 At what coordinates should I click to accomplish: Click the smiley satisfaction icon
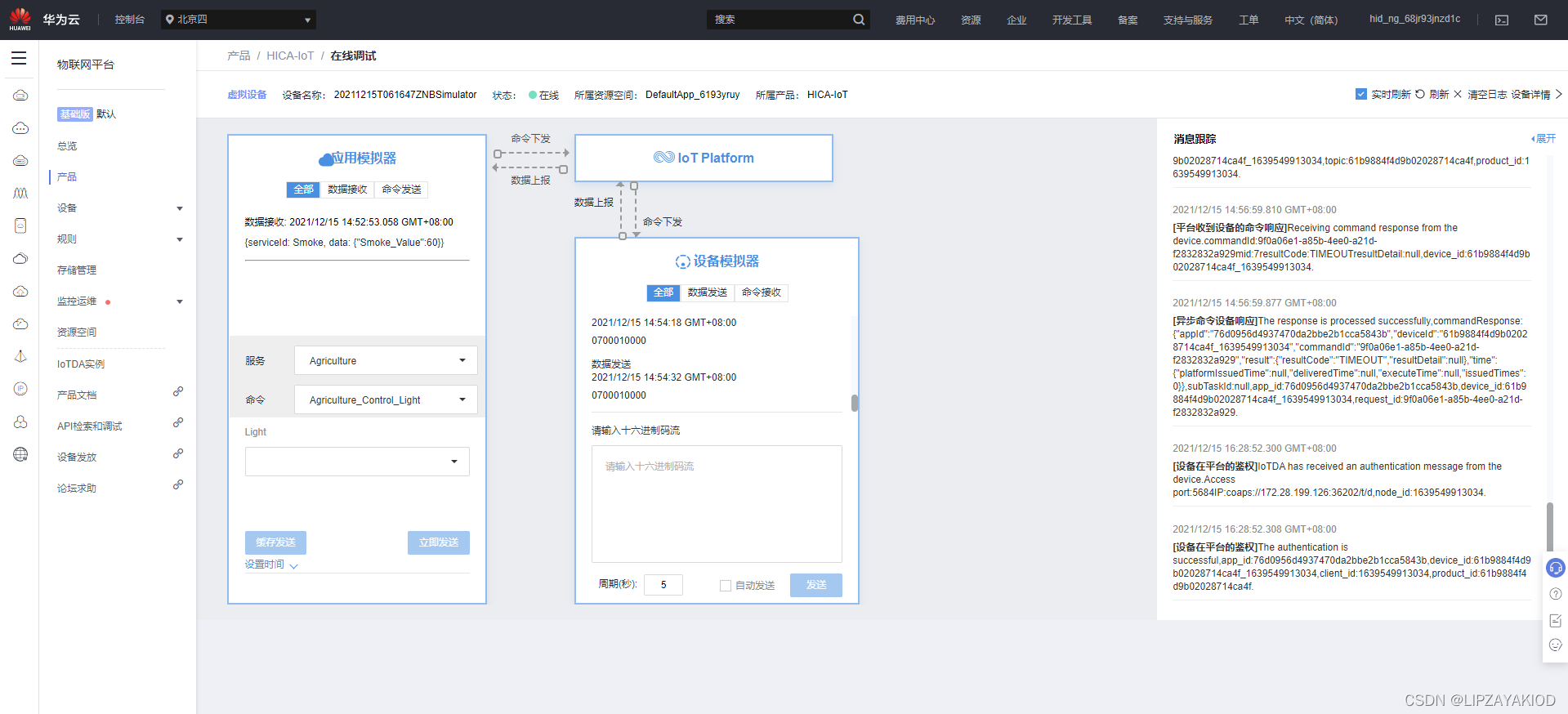click(1556, 645)
